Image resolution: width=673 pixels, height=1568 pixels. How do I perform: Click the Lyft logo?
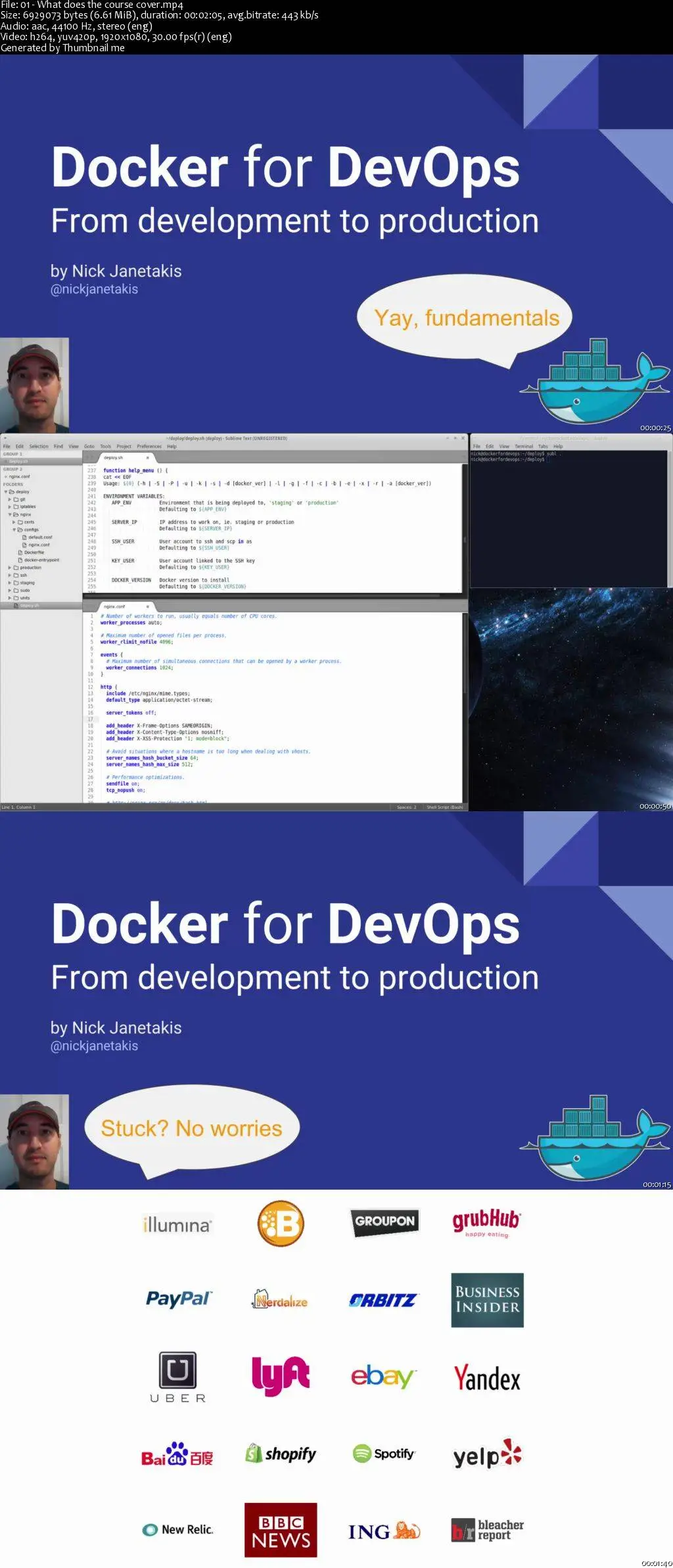[x=281, y=1376]
